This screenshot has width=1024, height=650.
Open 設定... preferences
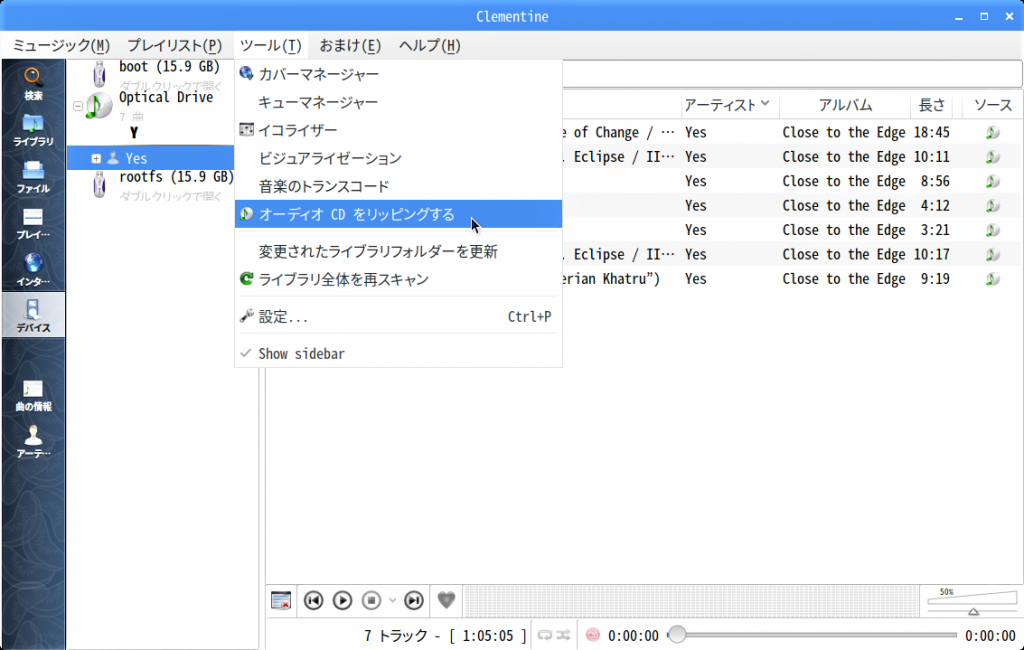[398, 317]
